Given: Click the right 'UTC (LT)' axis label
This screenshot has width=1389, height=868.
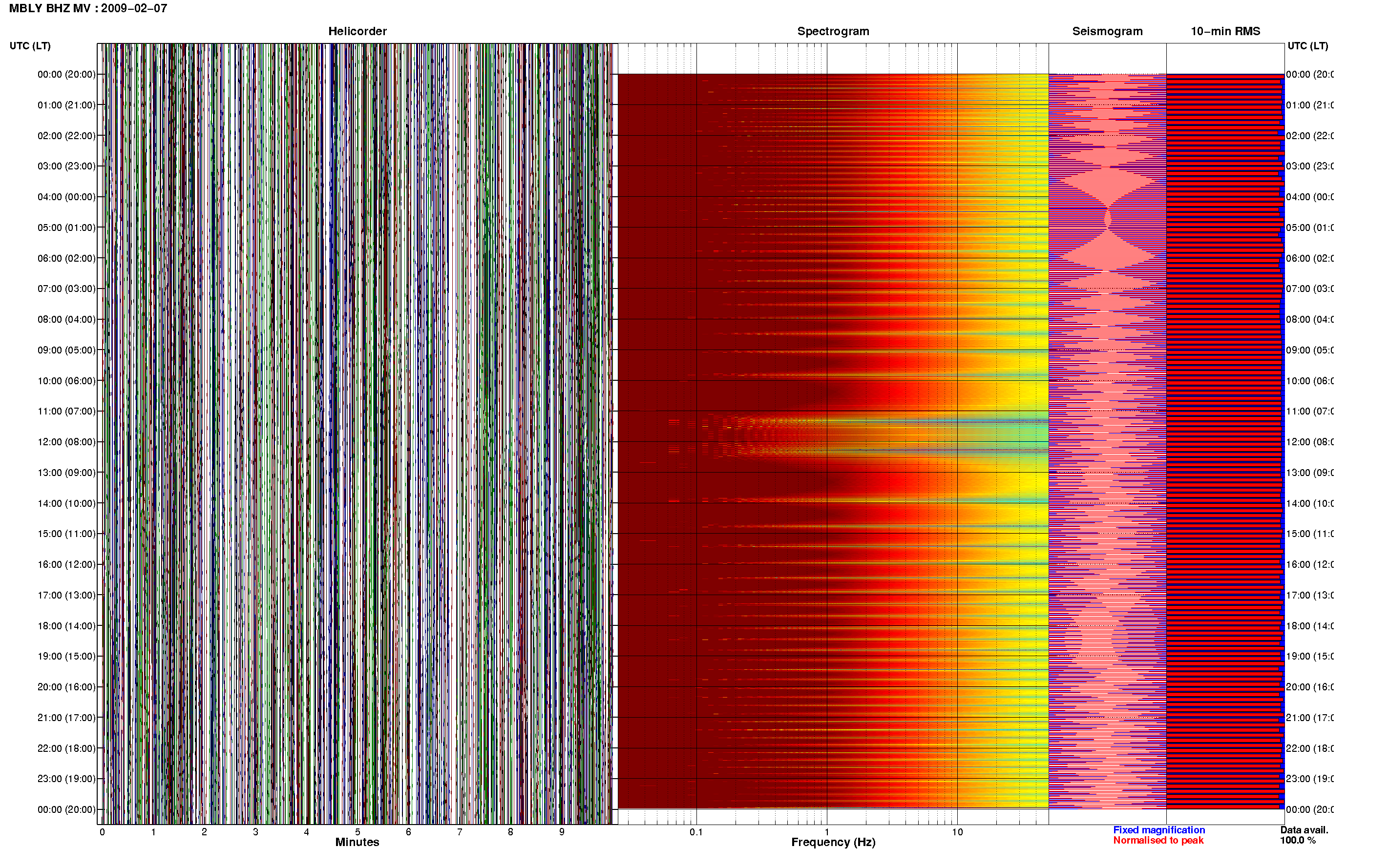Looking at the screenshot, I should click(x=1307, y=46).
